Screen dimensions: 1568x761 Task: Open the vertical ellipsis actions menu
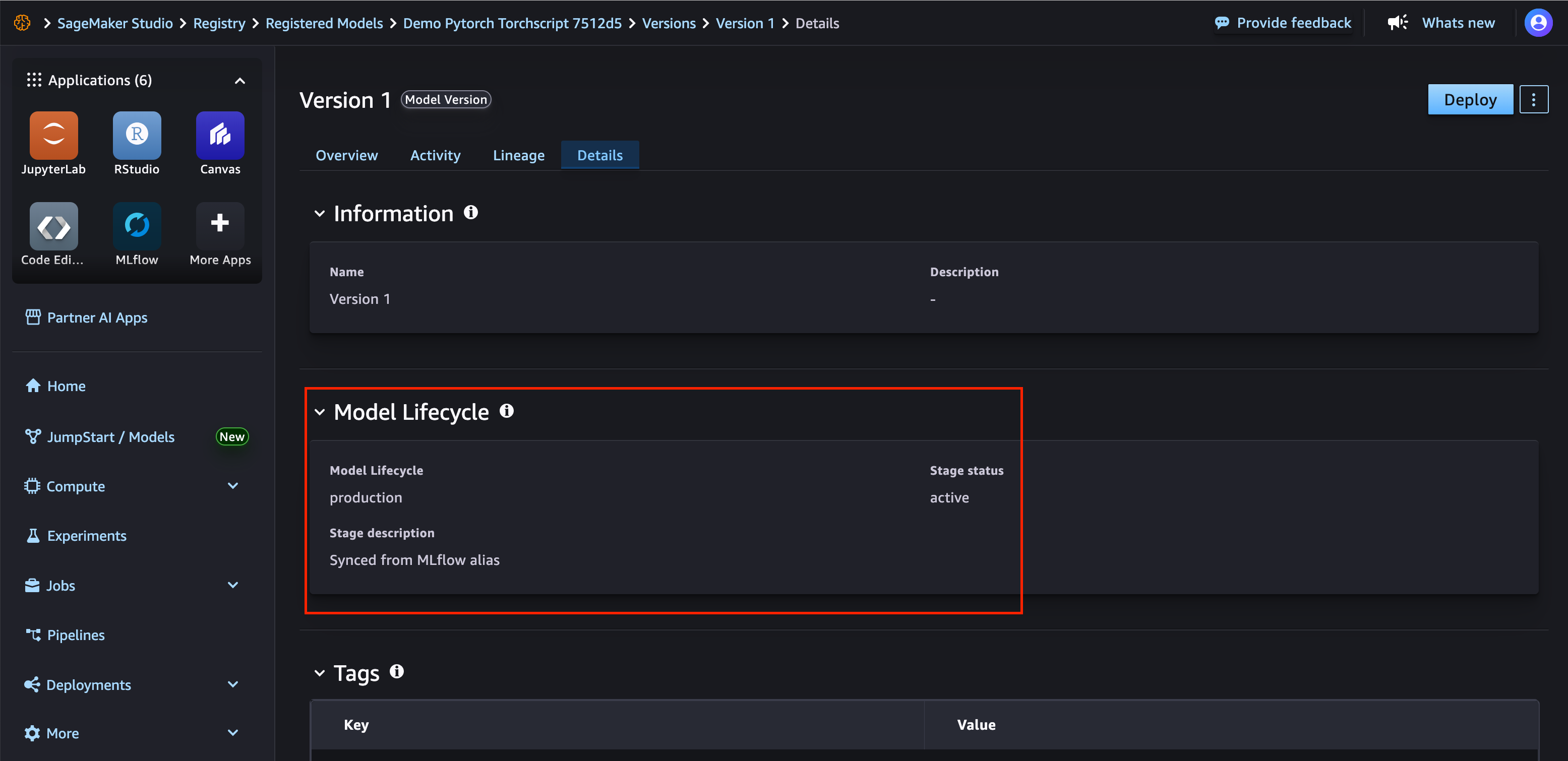point(1533,100)
